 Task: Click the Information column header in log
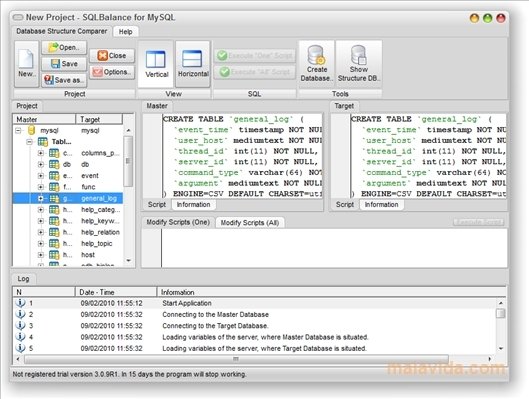click(x=331, y=292)
